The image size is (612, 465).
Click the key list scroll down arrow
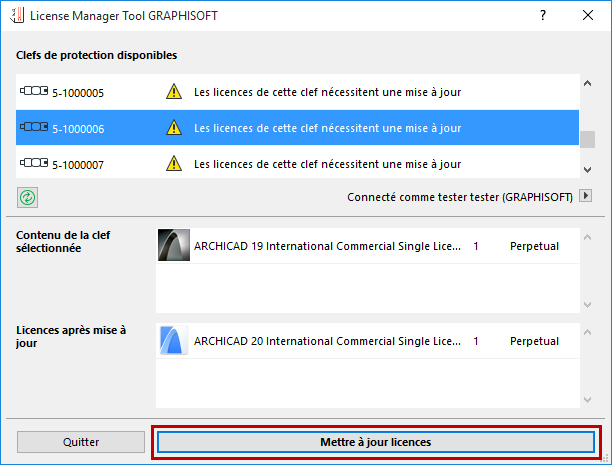[x=587, y=170]
